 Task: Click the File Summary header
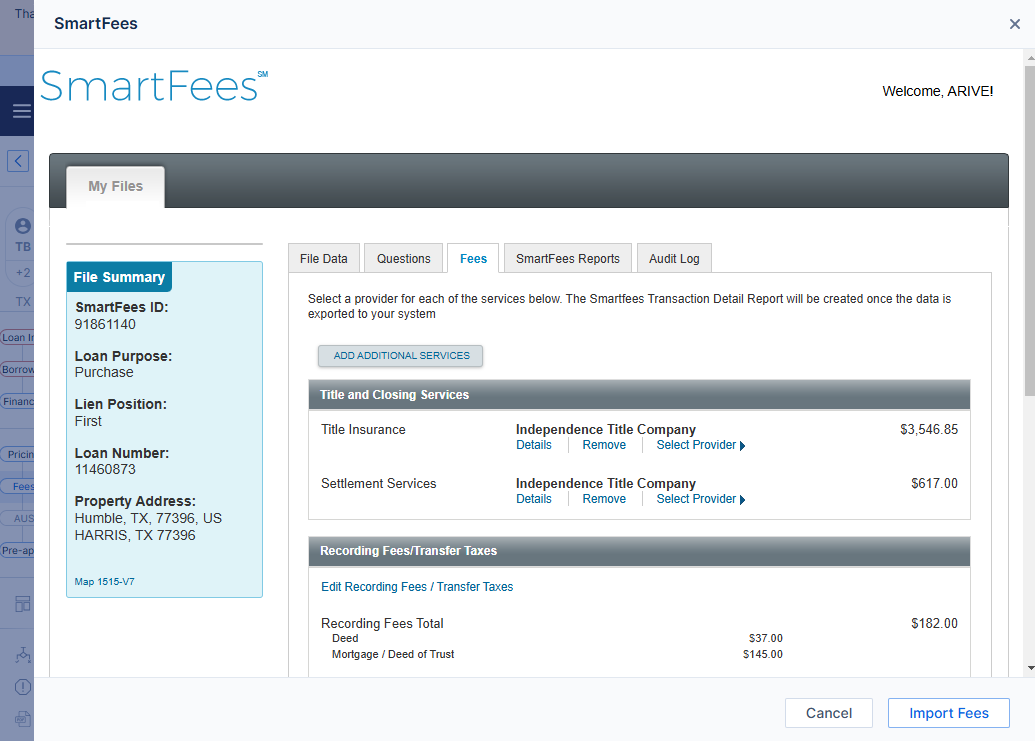click(119, 277)
